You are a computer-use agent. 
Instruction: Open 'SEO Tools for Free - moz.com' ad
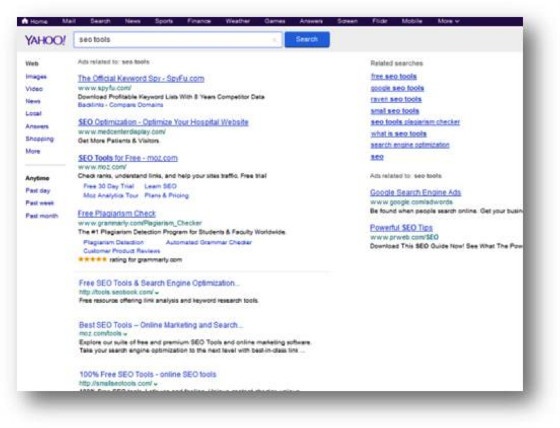point(128,158)
